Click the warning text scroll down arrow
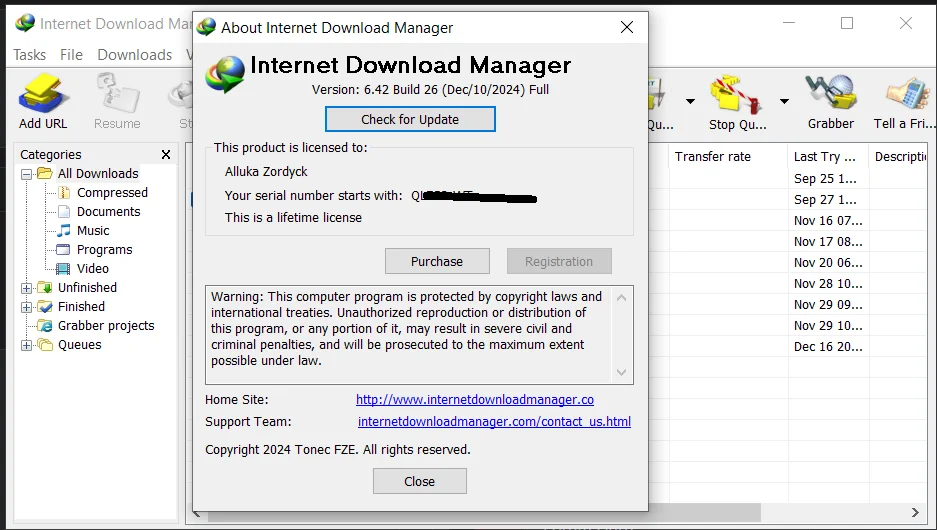The width and height of the screenshot is (937, 530). click(x=621, y=372)
